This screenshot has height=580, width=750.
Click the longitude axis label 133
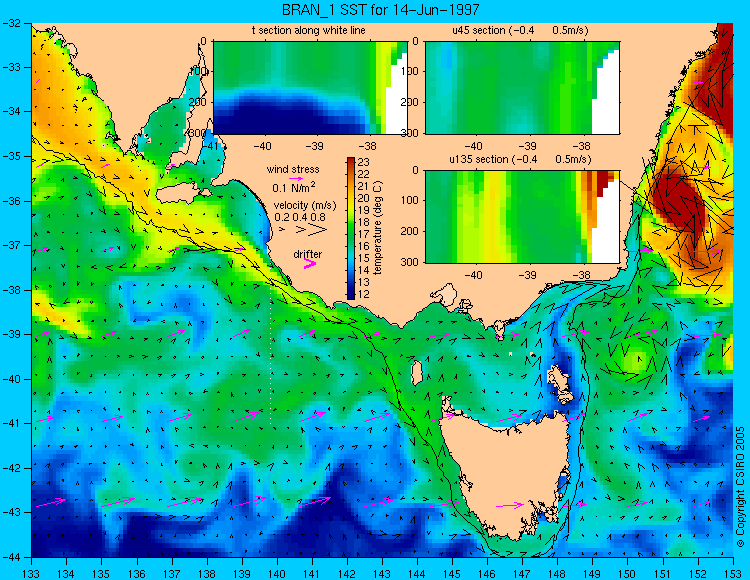(x=31, y=573)
